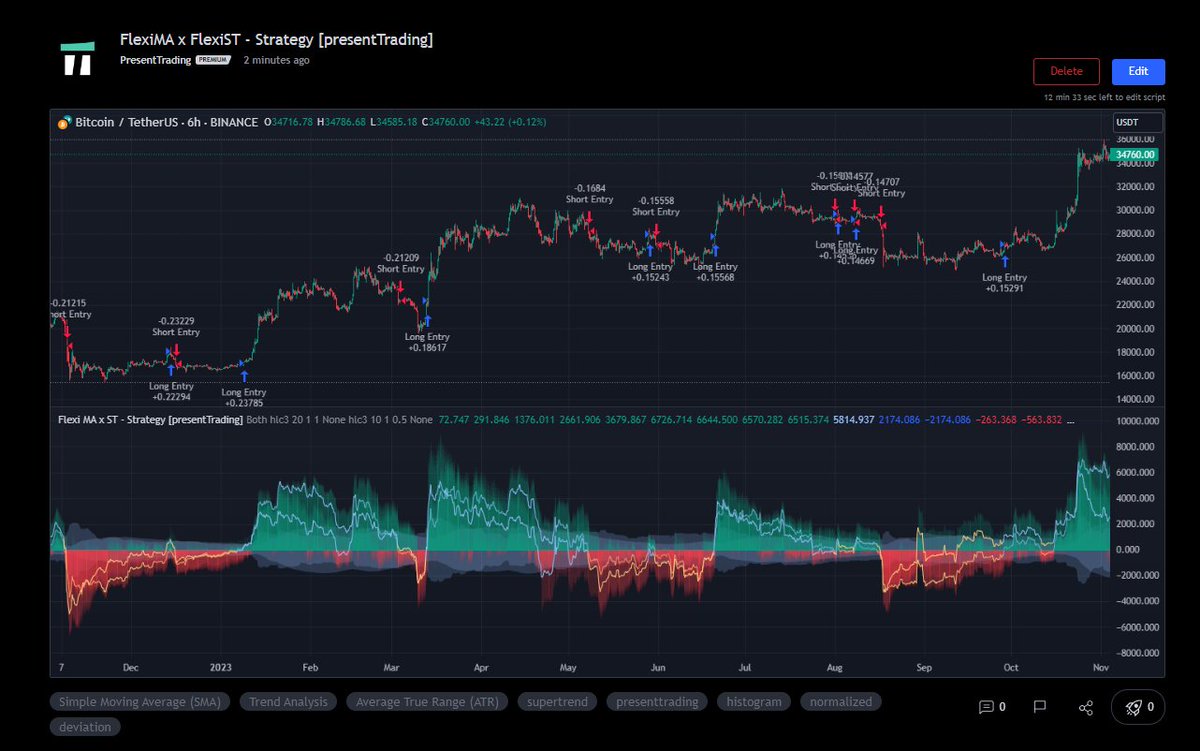Select the Trend Analysis tag
The width and height of the screenshot is (1200, 751).
pyautogui.click(x=288, y=702)
